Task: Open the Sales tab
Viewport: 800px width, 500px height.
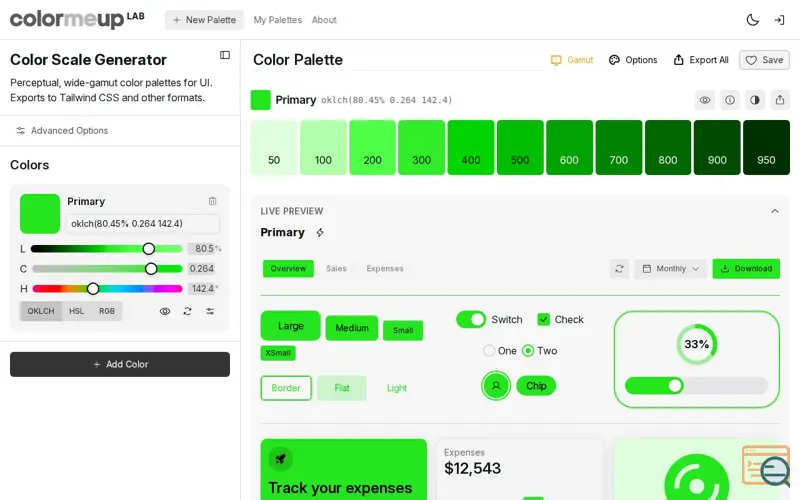Action: click(x=336, y=268)
